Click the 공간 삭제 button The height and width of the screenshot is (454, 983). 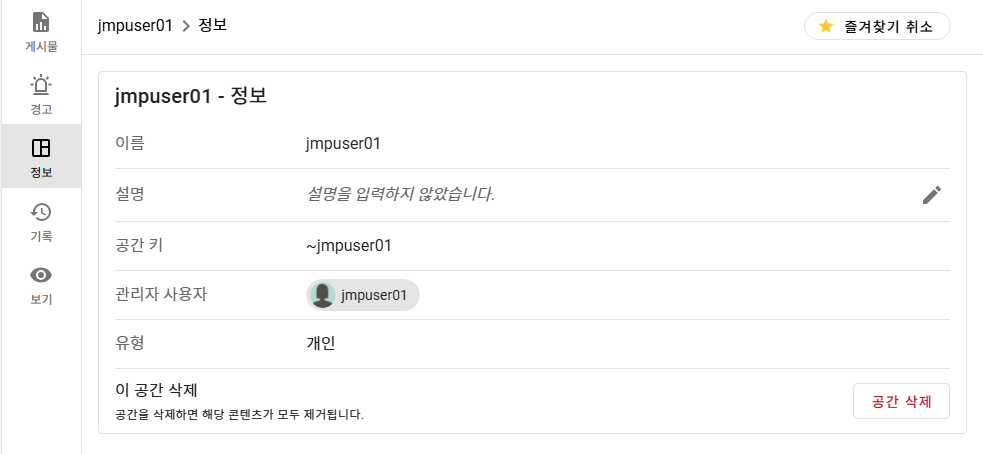(x=901, y=402)
